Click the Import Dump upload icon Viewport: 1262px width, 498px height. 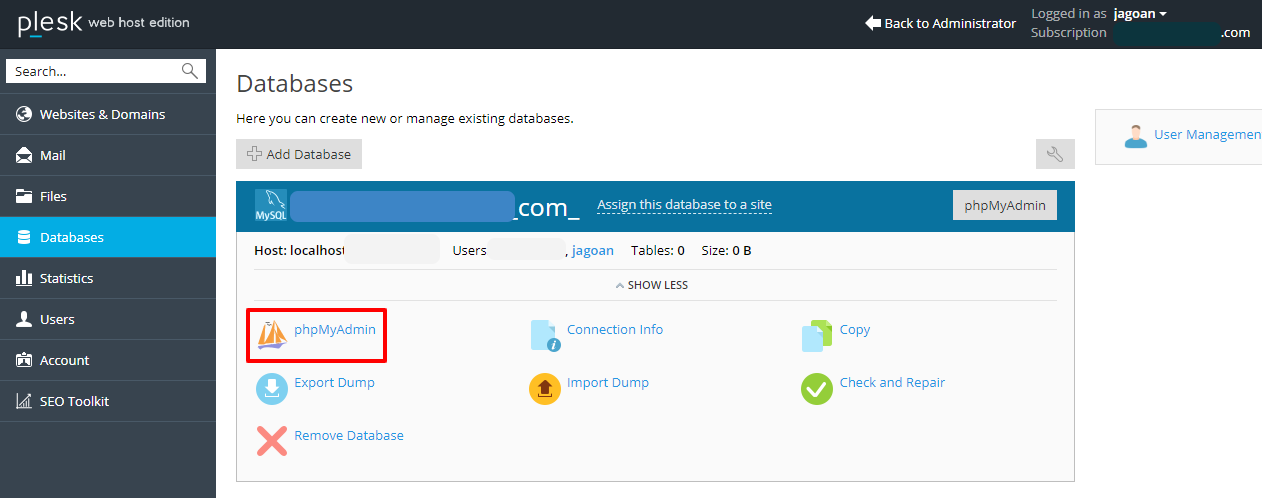(x=545, y=388)
